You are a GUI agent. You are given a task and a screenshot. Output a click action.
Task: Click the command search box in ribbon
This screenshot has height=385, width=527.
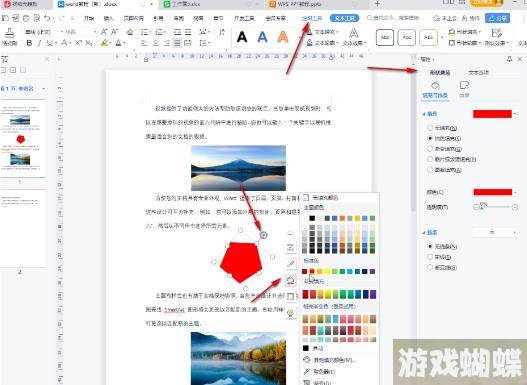click(393, 18)
